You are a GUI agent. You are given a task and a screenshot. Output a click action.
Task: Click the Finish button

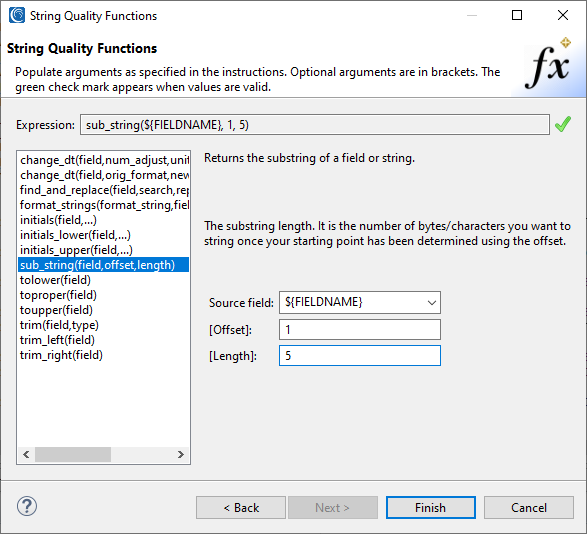coord(431,508)
